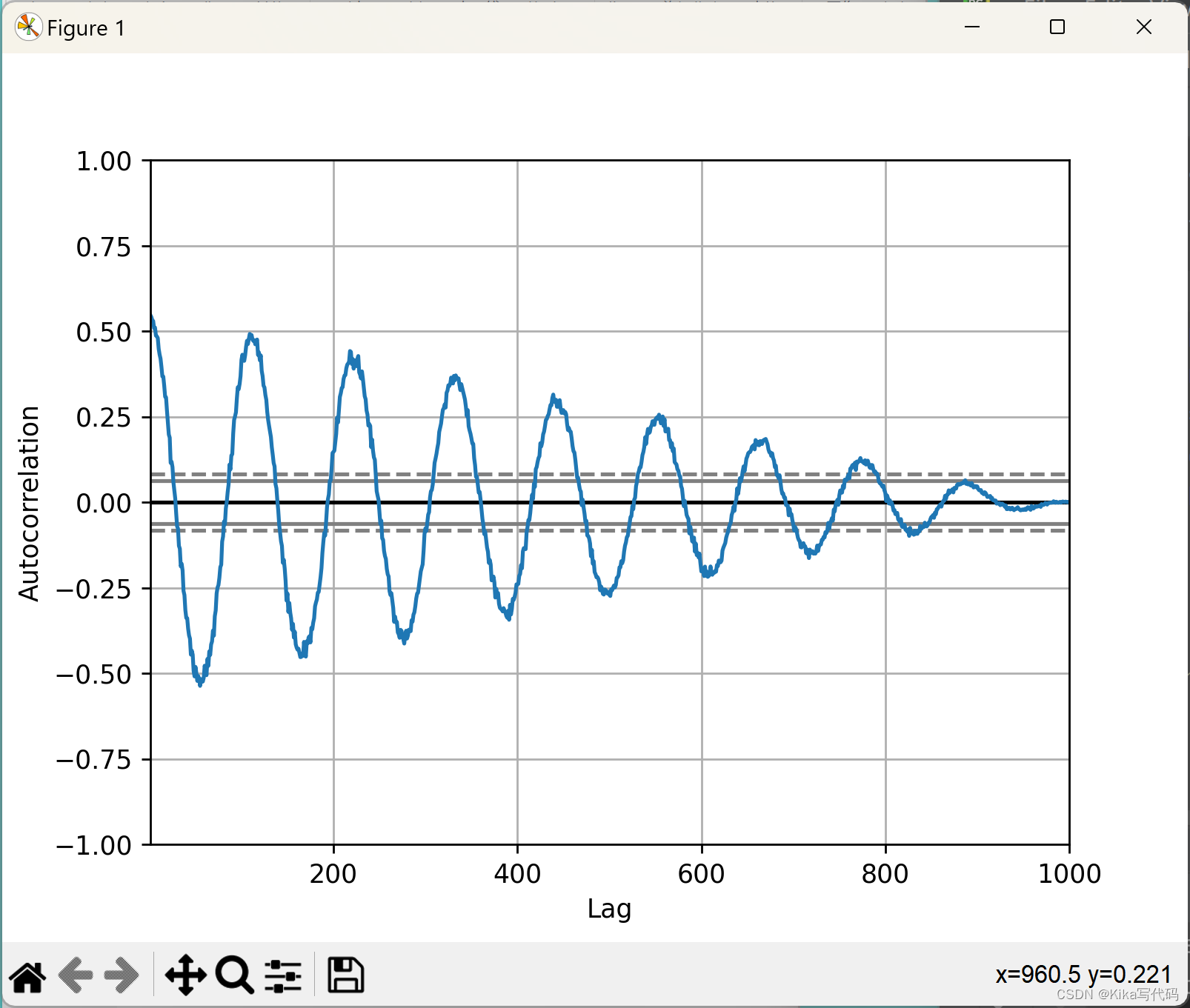Click the lowest trough of the autocorrelation curve
The image size is (1190, 1008).
tap(200, 683)
